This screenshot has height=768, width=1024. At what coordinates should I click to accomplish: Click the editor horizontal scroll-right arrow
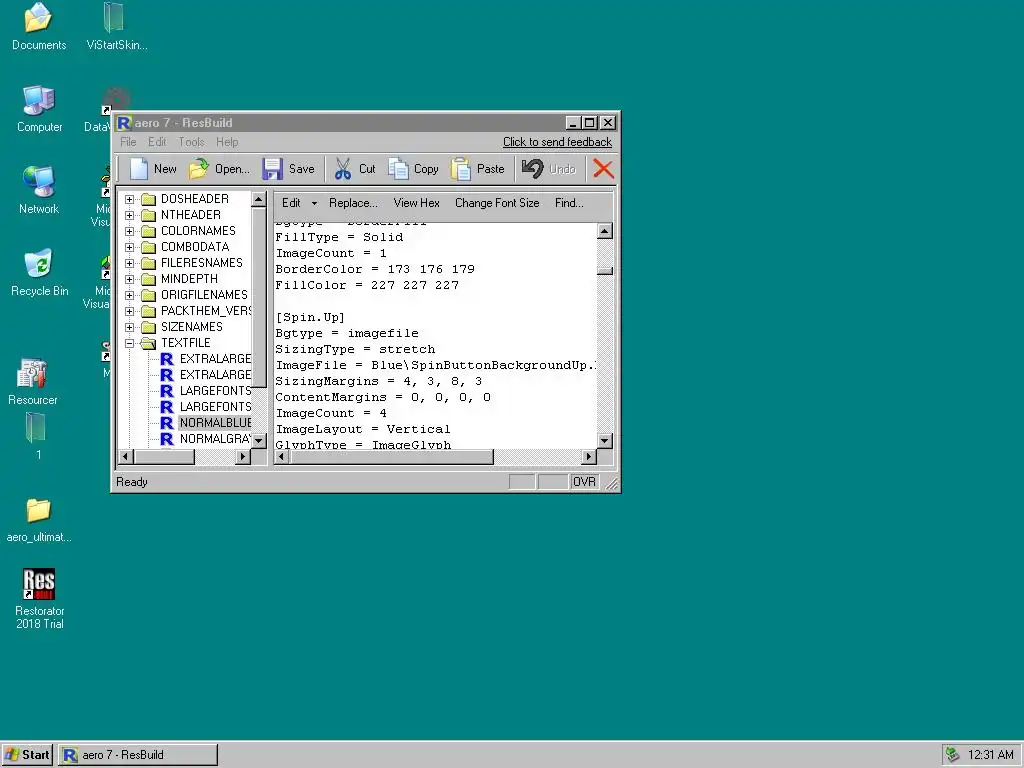tap(589, 456)
